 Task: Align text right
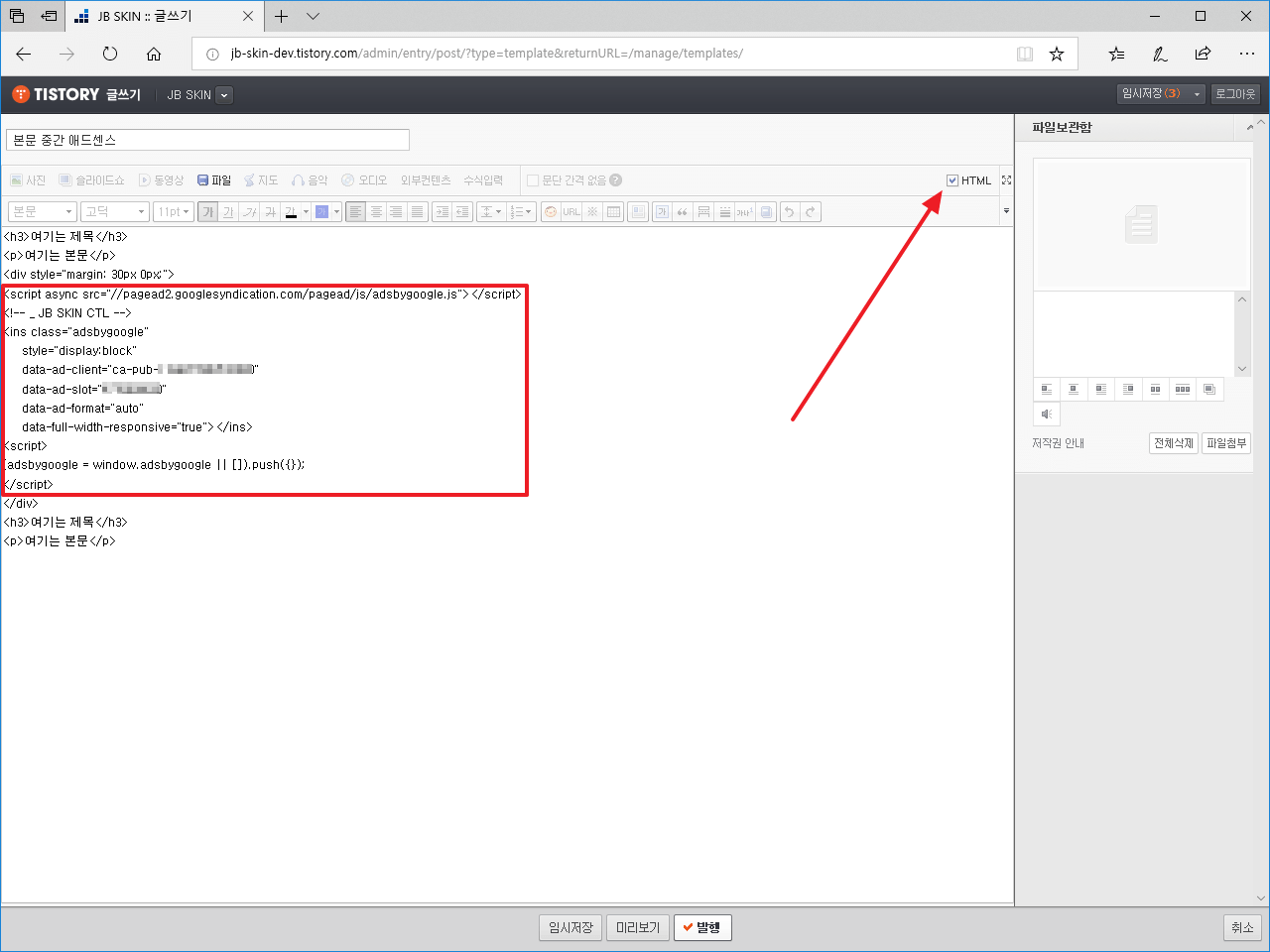tap(396, 211)
